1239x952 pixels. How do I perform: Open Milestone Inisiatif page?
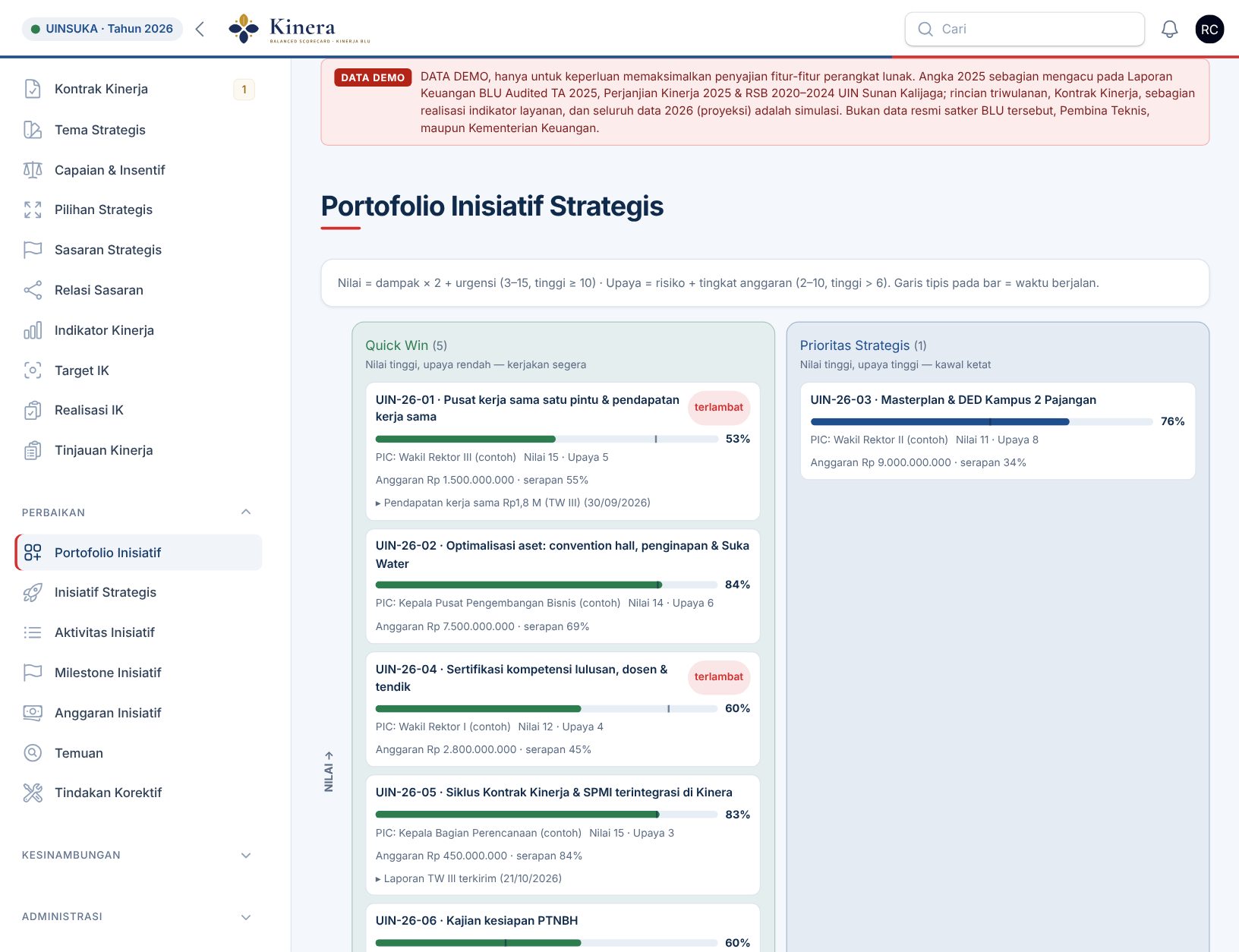click(x=108, y=673)
